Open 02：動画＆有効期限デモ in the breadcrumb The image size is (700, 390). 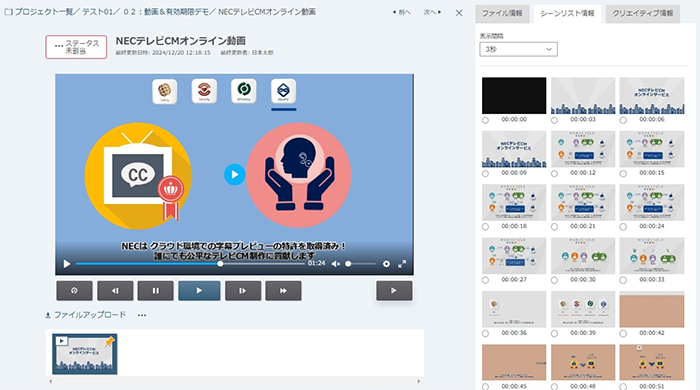click(x=167, y=12)
